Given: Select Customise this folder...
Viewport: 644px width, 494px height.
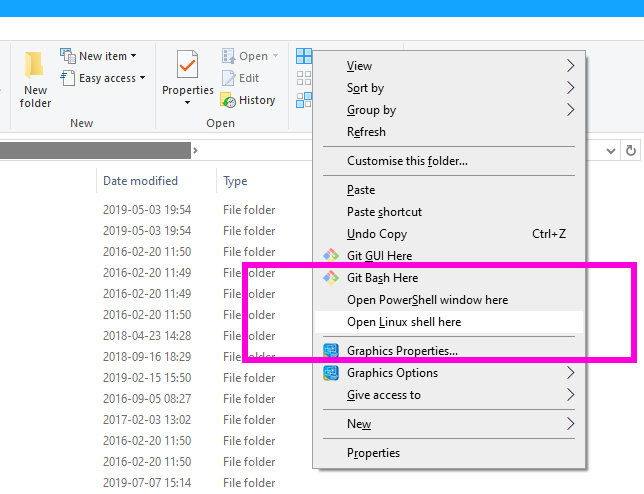Looking at the screenshot, I should (449, 161).
